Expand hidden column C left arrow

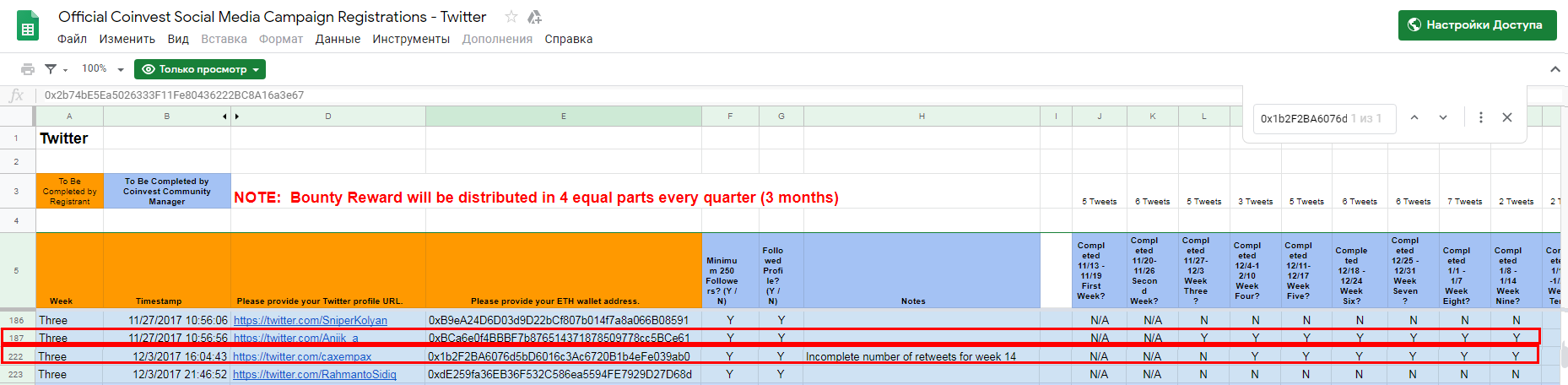[x=224, y=117]
